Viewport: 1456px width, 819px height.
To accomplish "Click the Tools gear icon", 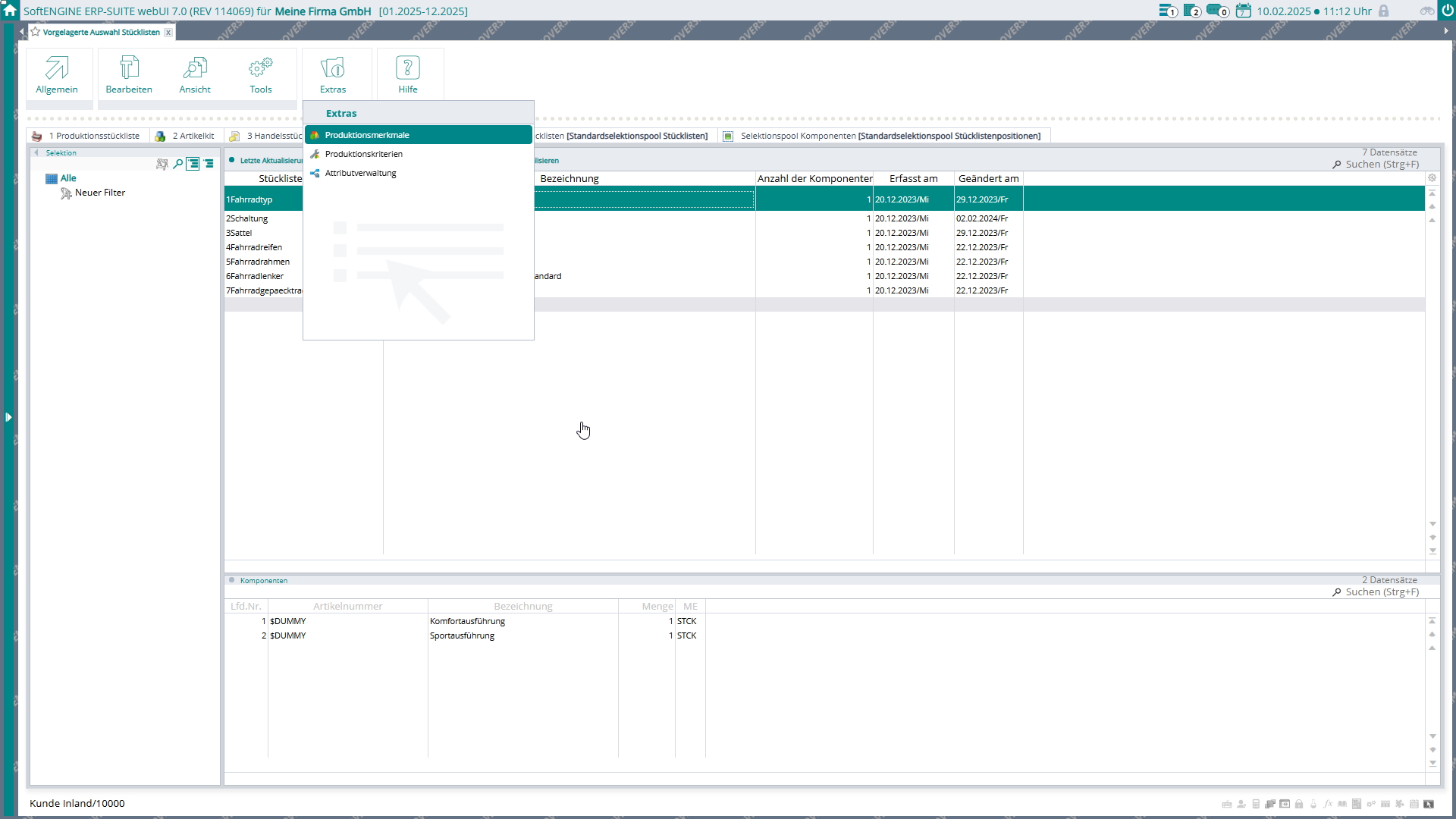I will pyautogui.click(x=260, y=68).
